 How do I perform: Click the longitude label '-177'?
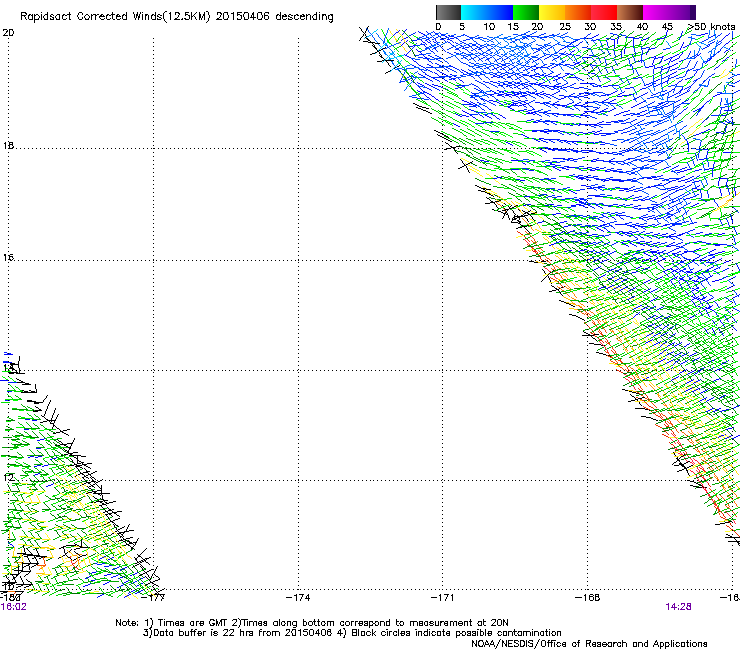point(154,598)
